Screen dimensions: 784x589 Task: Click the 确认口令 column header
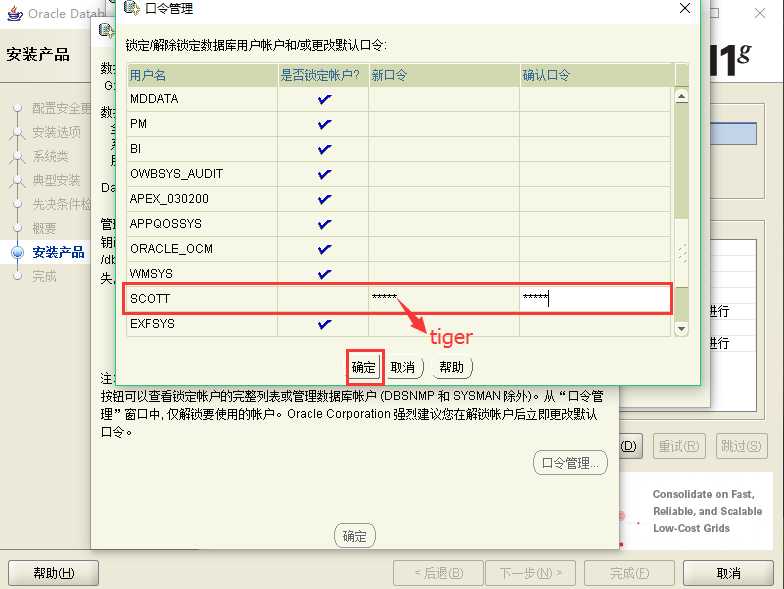tap(598, 76)
